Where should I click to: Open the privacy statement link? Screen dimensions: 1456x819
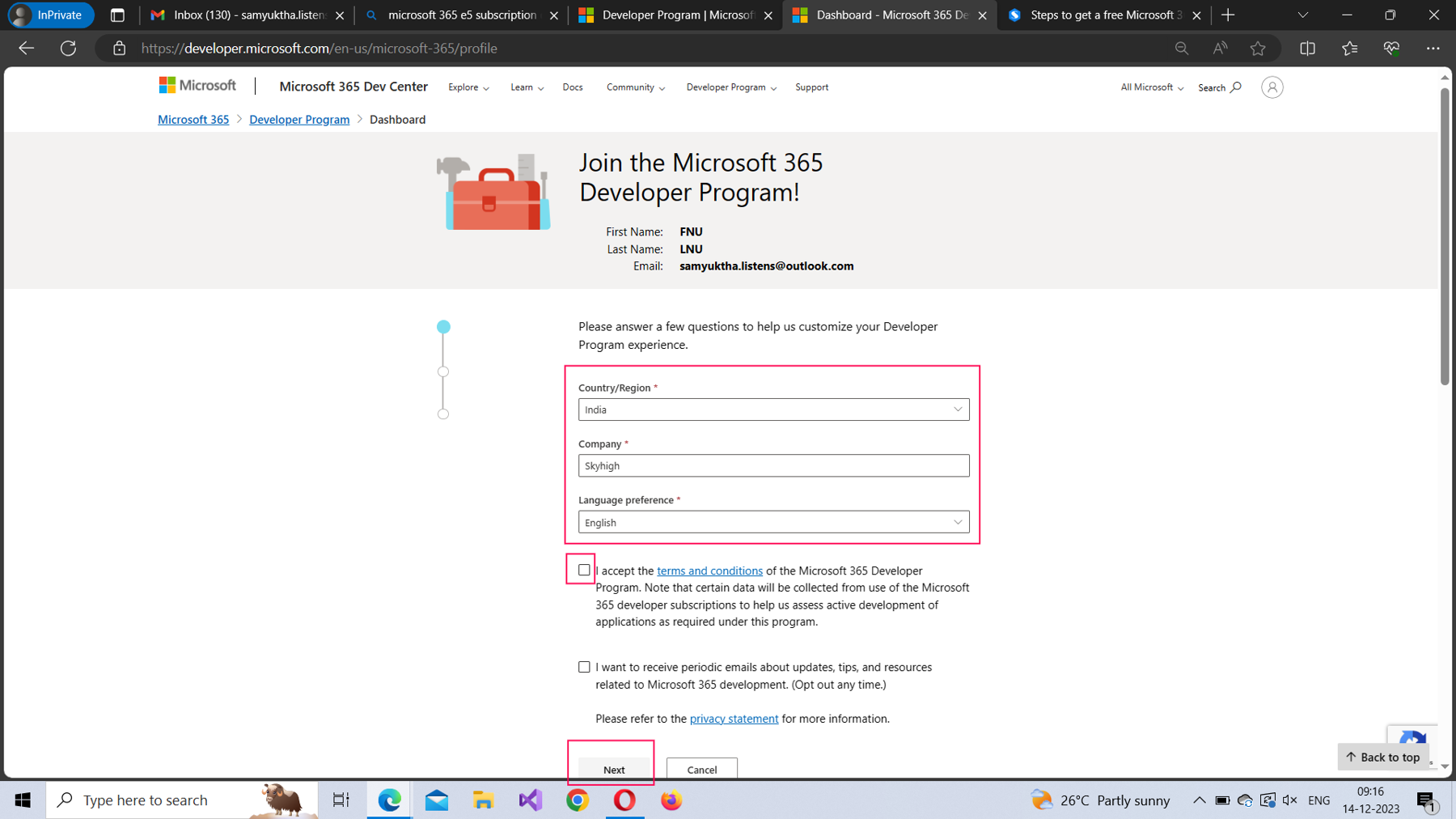(734, 719)
